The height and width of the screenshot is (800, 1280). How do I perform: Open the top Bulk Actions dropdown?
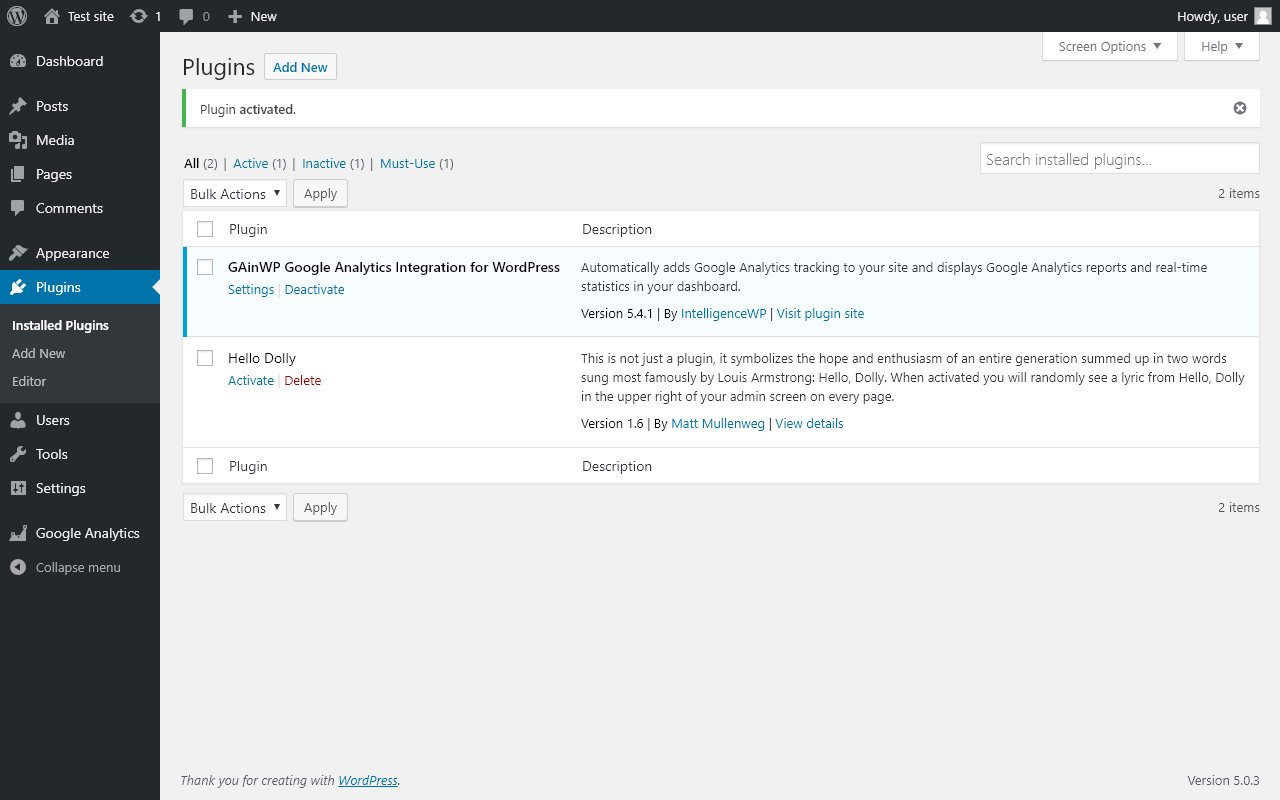pos(235,193)
